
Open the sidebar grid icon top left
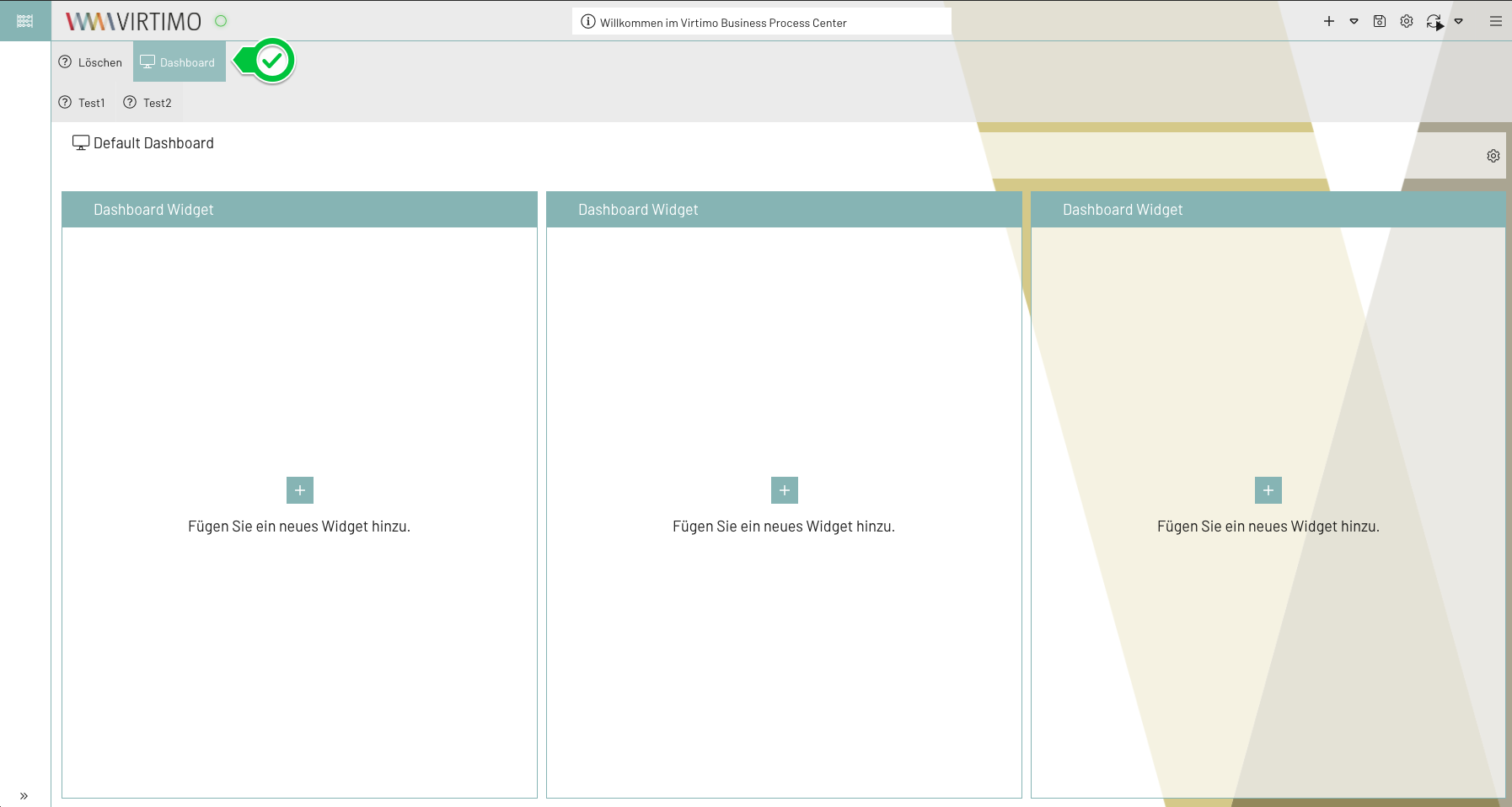pos(24,20)
